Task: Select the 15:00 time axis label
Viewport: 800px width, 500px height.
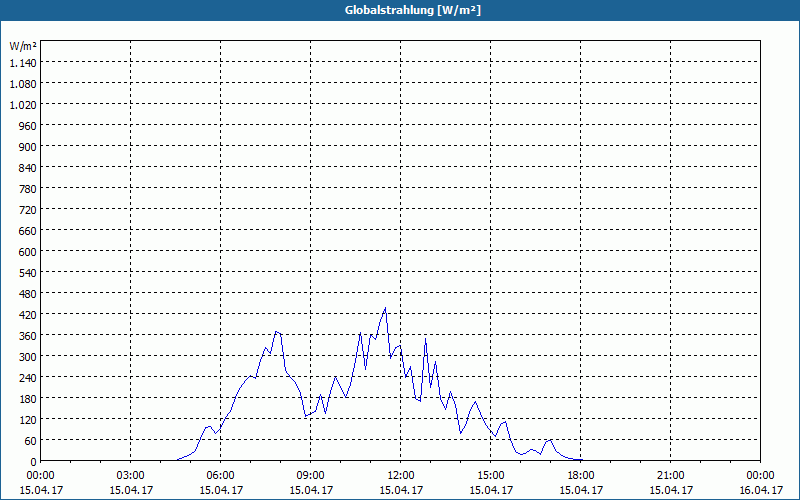Action: 491,476
